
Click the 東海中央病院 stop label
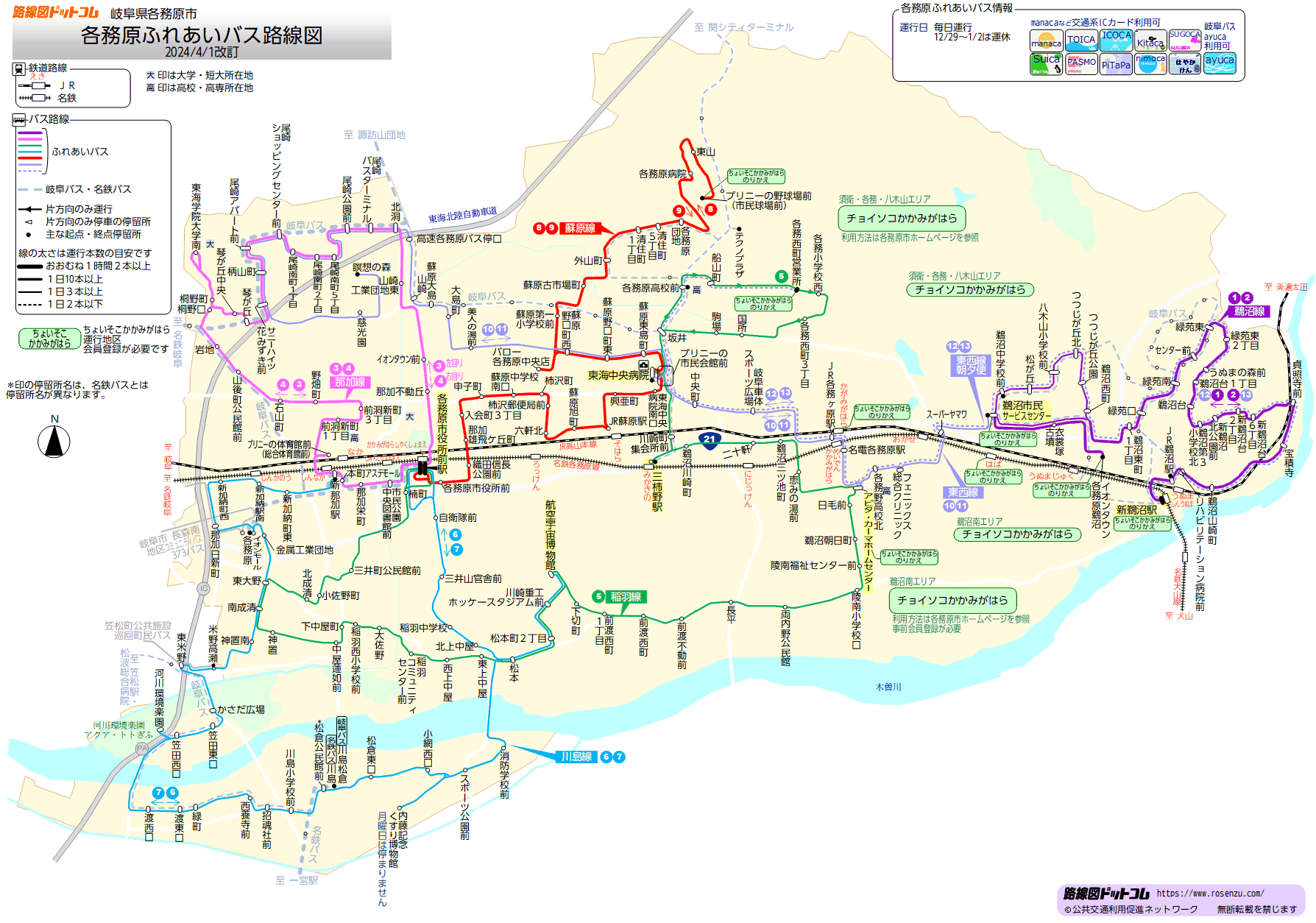click(x=618, y=375)
